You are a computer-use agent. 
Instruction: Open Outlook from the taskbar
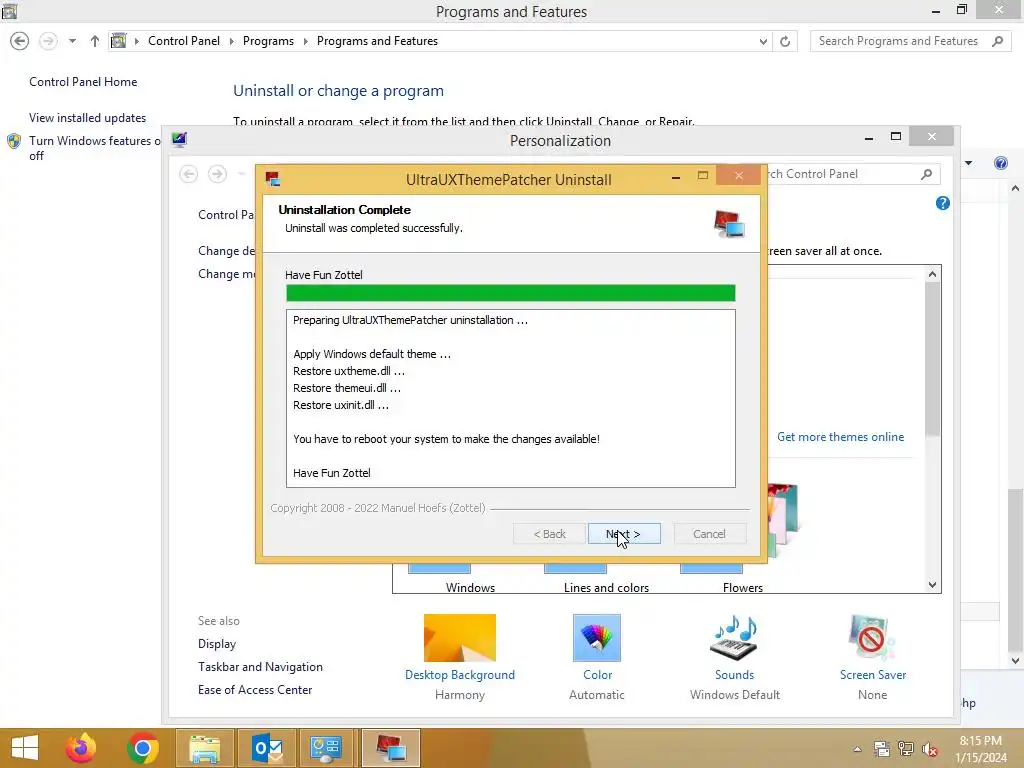(x=266, y=748)
